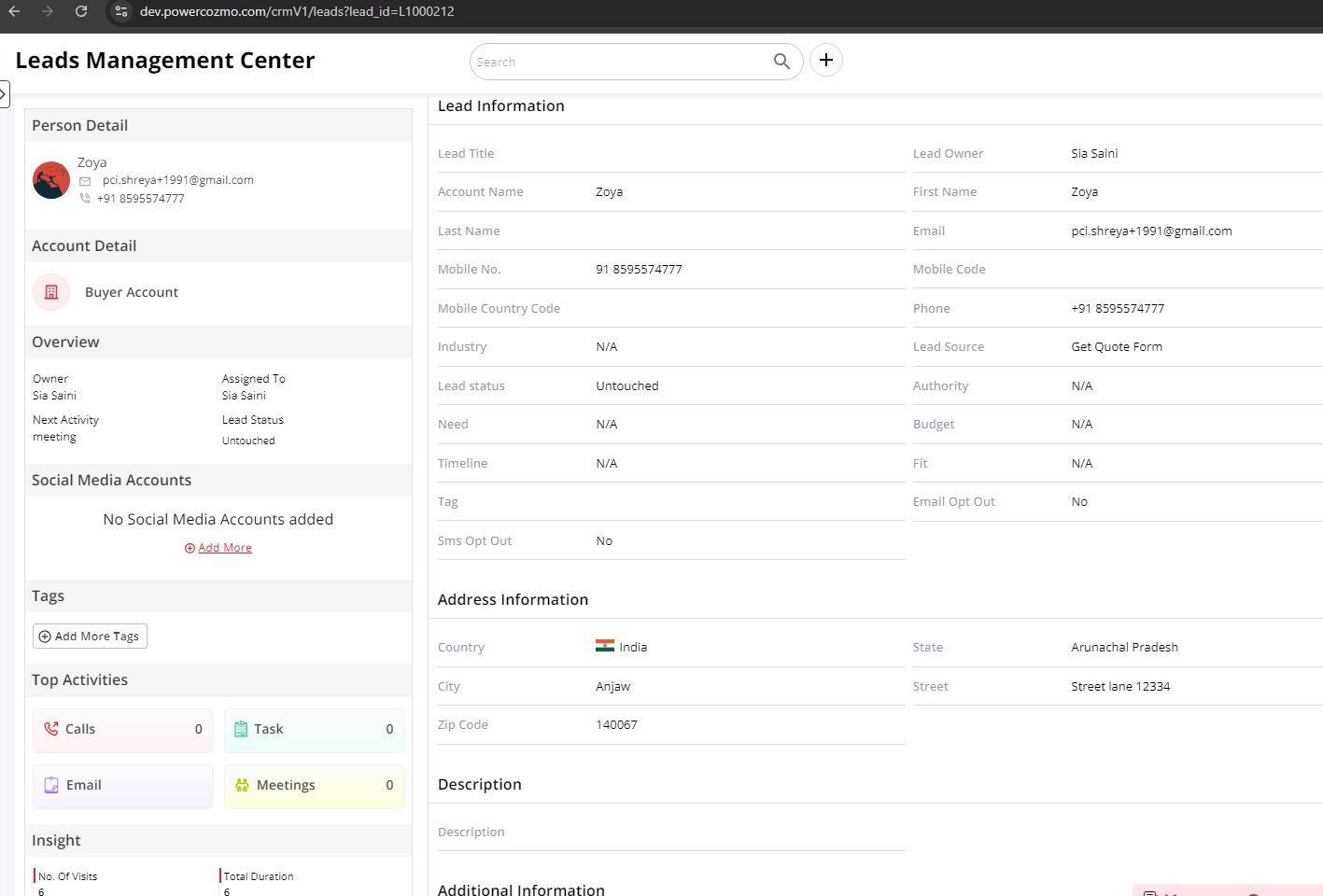Open the Task activity card
This screenshot has width=1323, height=896.
[x=314, y=730]
